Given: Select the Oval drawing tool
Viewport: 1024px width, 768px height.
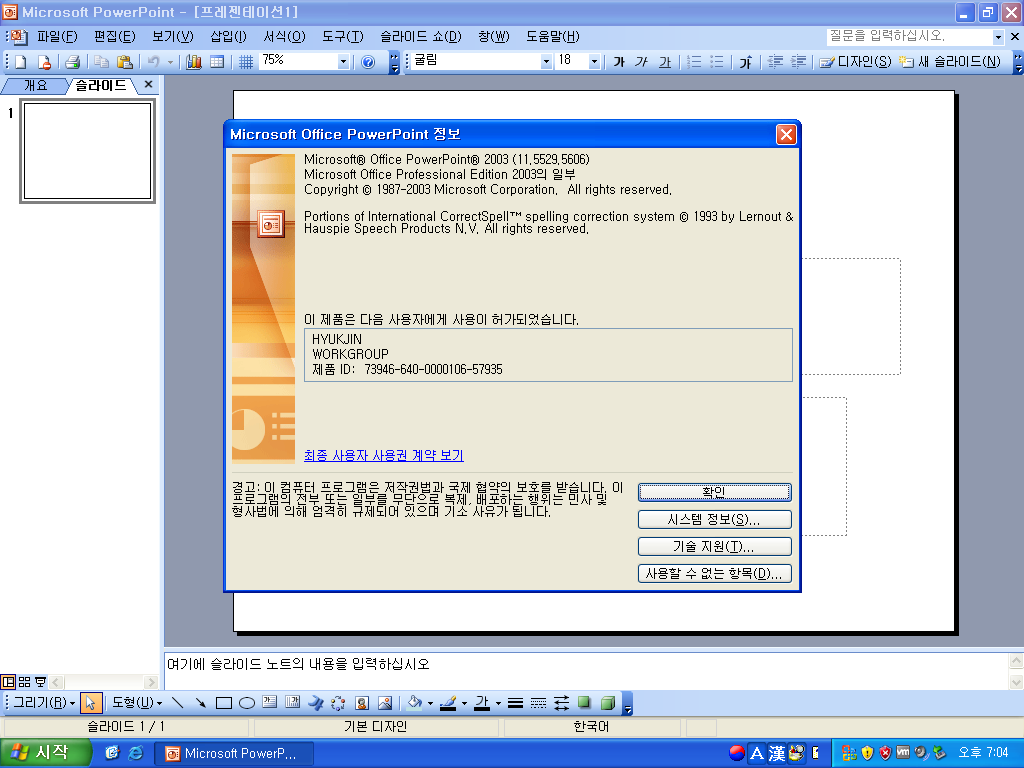Looking at the screenshot, I should [247, 703].
